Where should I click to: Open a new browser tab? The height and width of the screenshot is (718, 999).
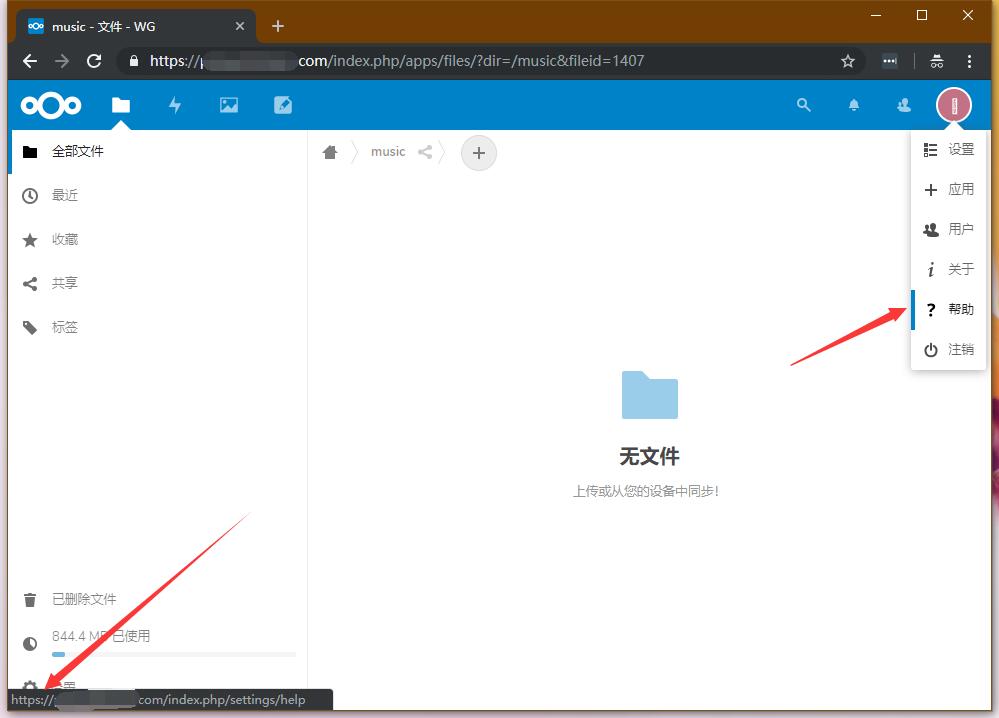(x=278, y=26)
